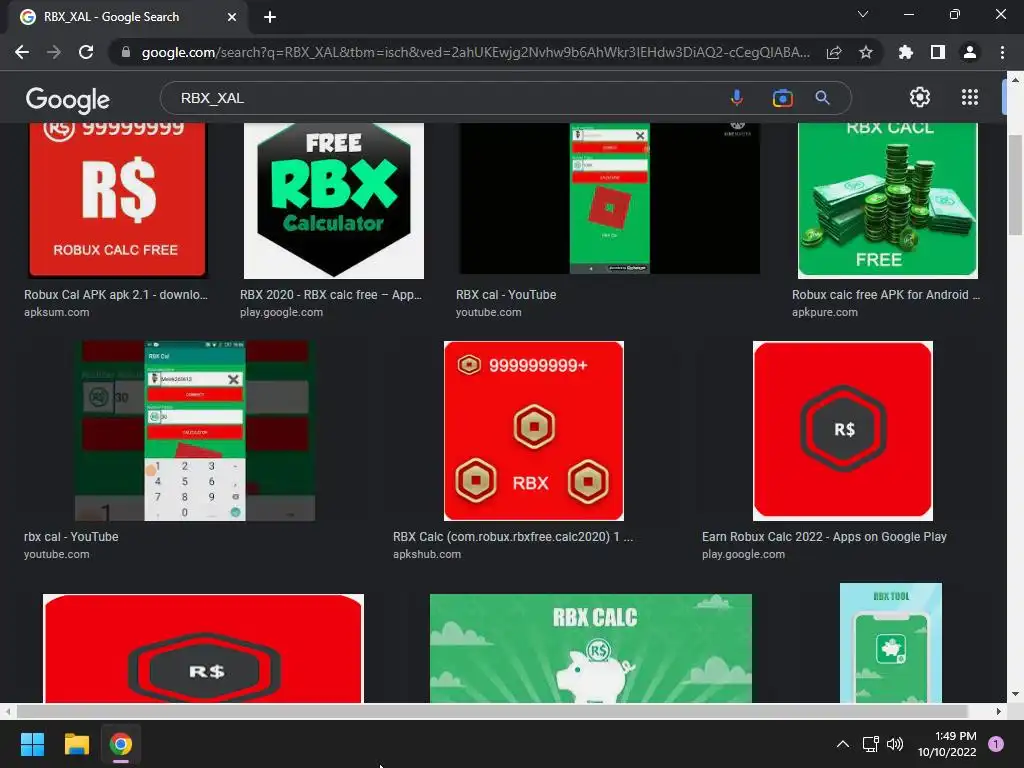Open RBX CACL Free coins image
Screen dimensions: 1024x768
pyautogui.click(x=888, y=200)
